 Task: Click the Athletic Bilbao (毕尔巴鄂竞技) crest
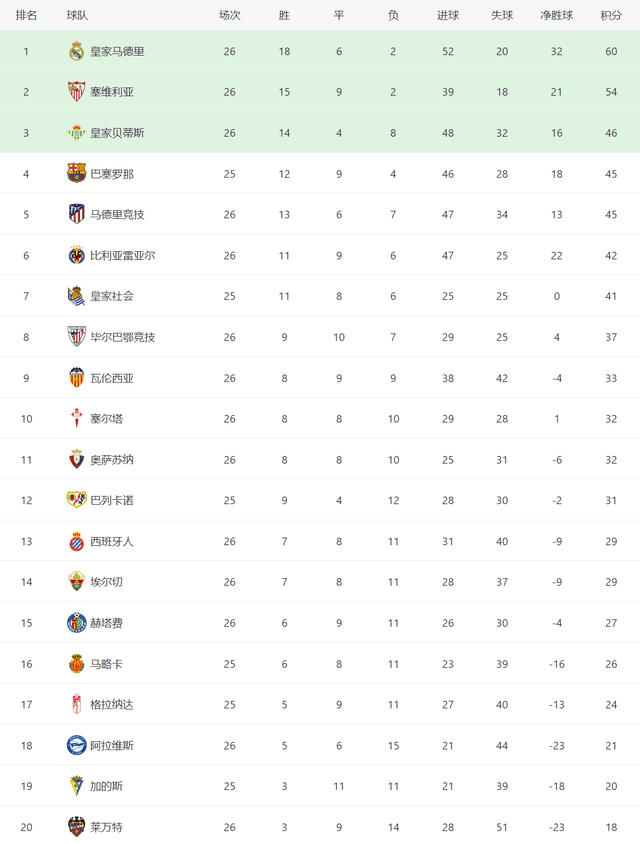pyautogui.click(x=76, y=337)
